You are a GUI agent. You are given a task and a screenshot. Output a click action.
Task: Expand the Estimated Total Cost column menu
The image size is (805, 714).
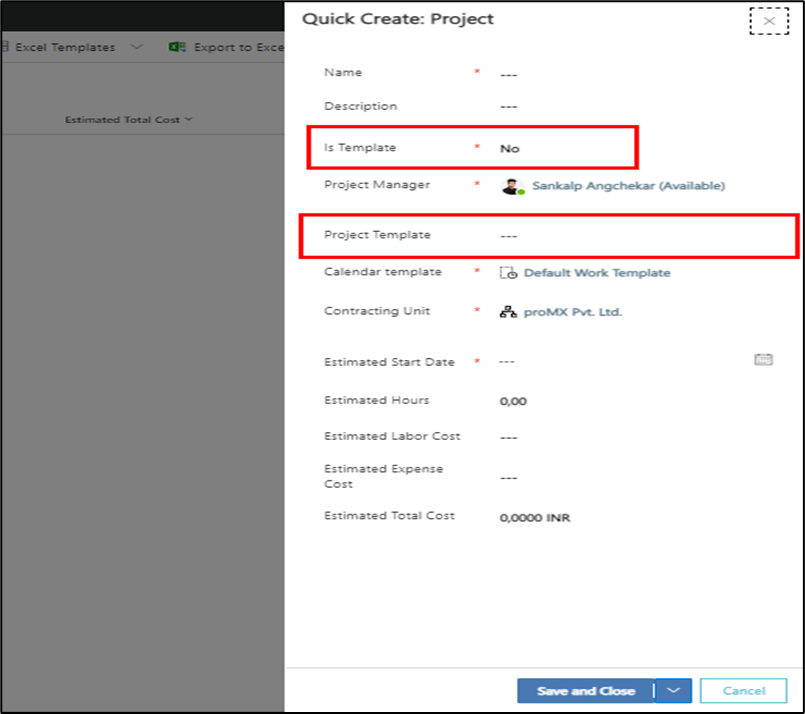189,120
